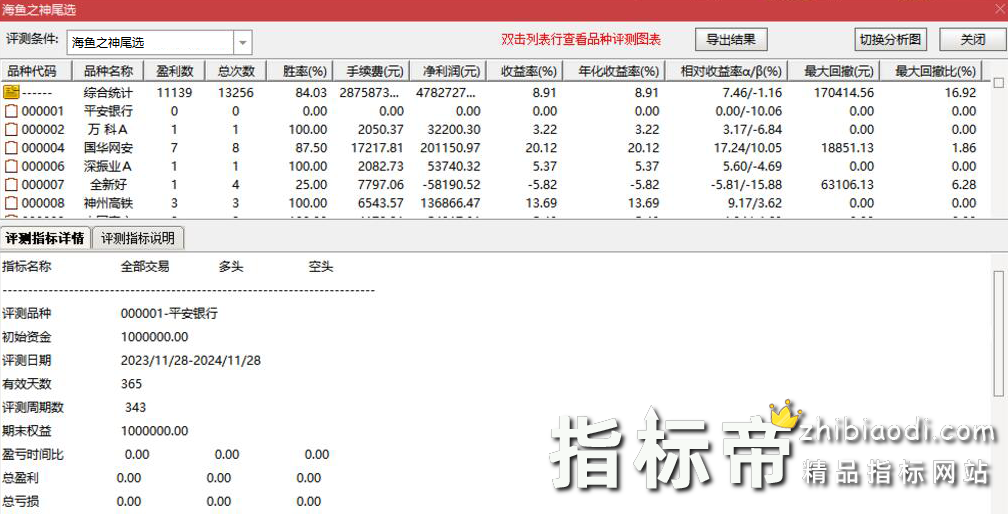Click the 有效天数 value 365

[x=131, y=384]
